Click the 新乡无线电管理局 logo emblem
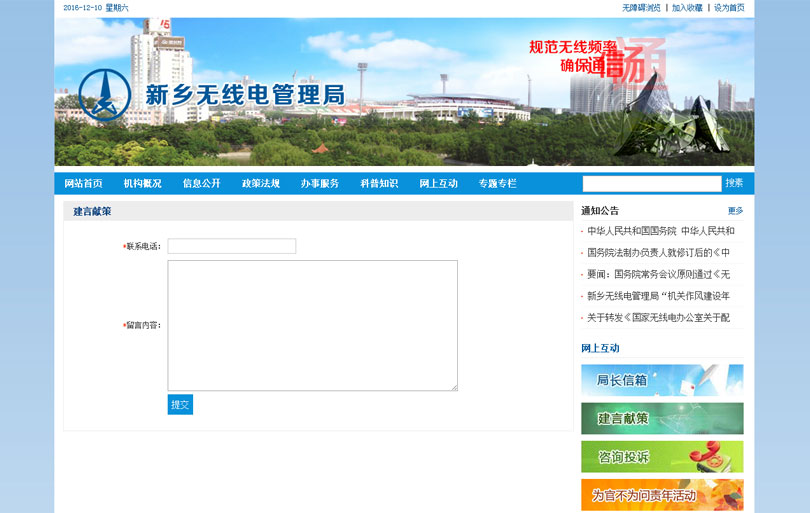 tap(104, 96)
